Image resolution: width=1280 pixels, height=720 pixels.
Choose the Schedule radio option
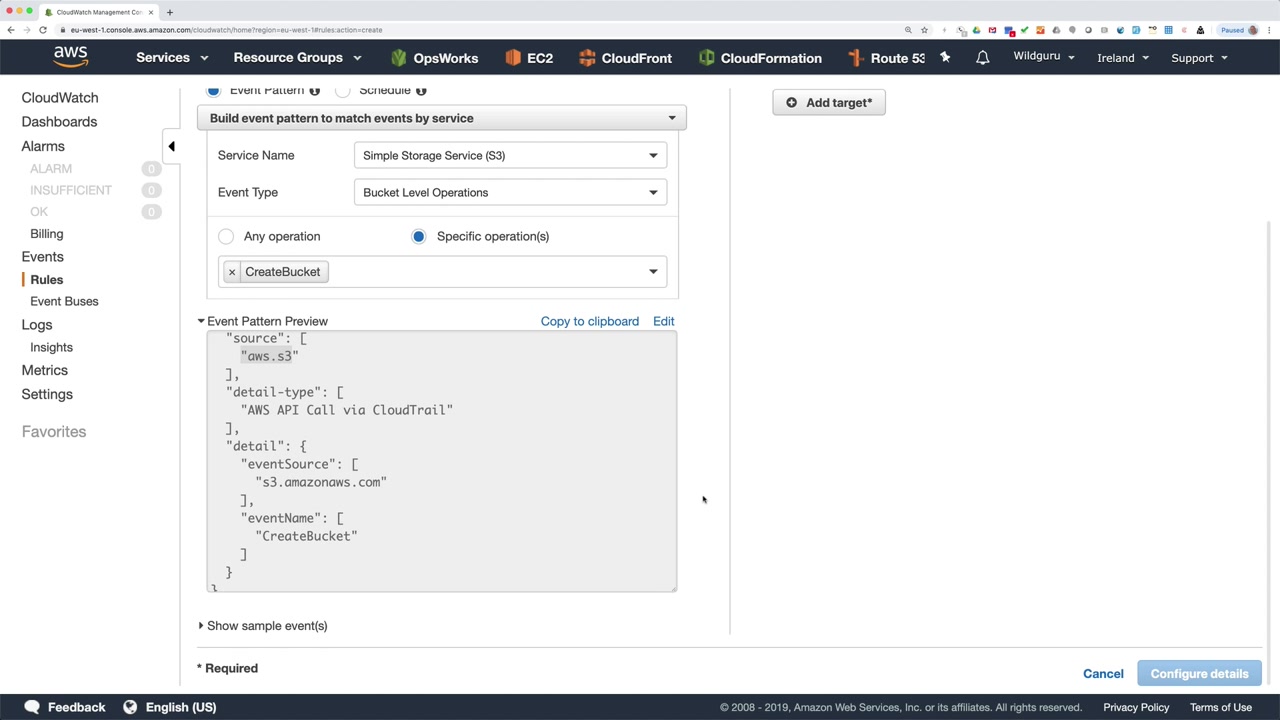point(343,91)
